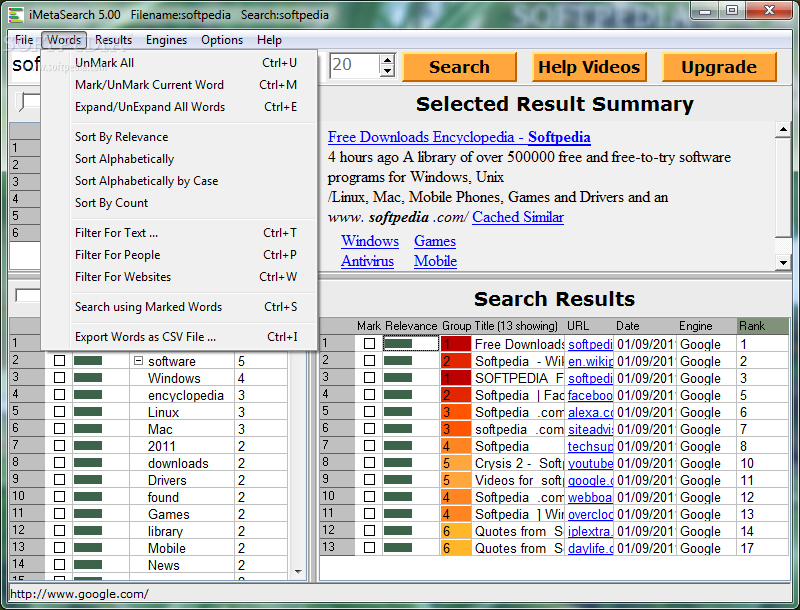Follow the Antivirus link in summary
The image size is (800, 610).
click(x=367, y=261)
